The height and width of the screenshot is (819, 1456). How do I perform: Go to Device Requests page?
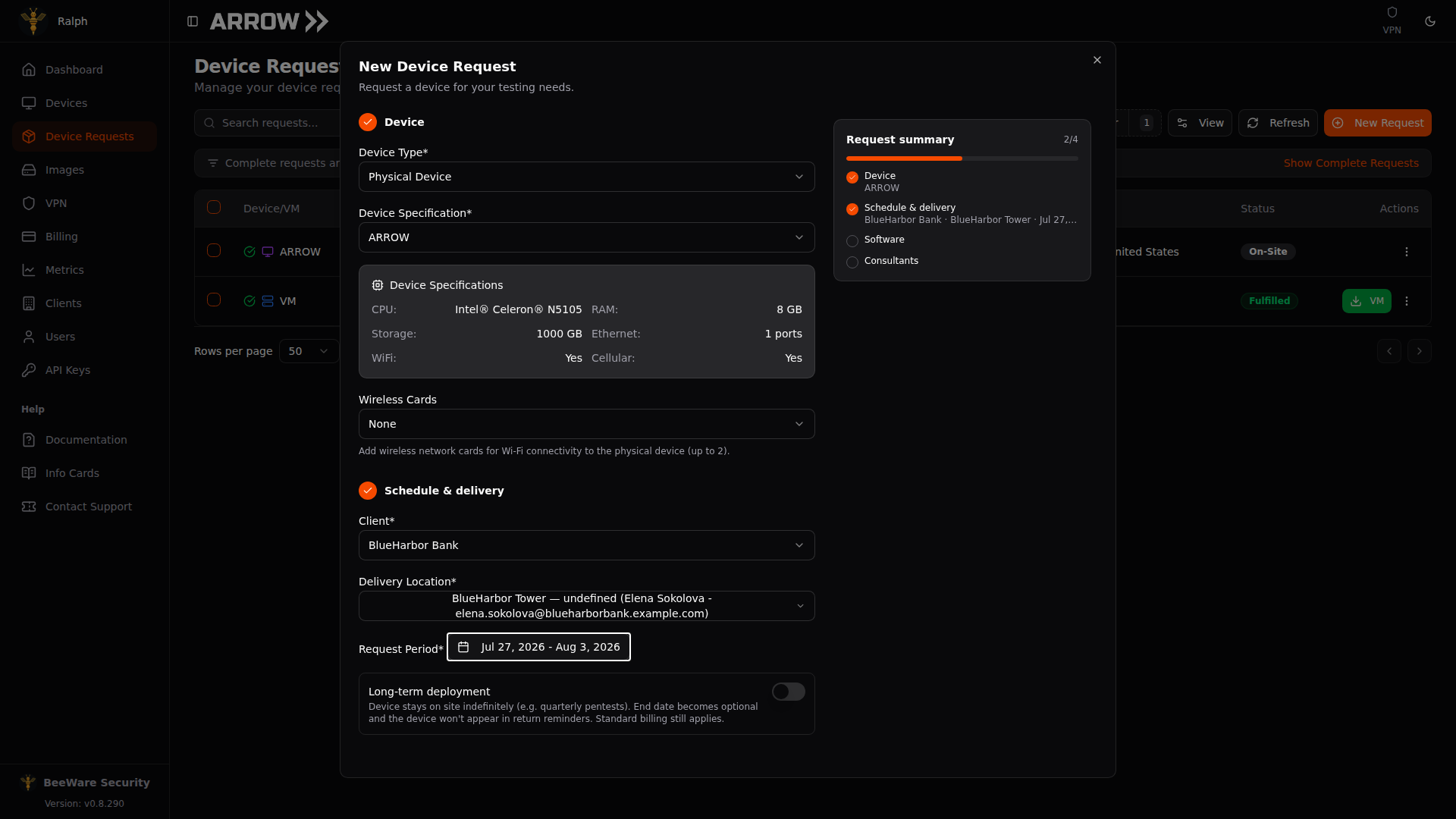pos(84,136)
